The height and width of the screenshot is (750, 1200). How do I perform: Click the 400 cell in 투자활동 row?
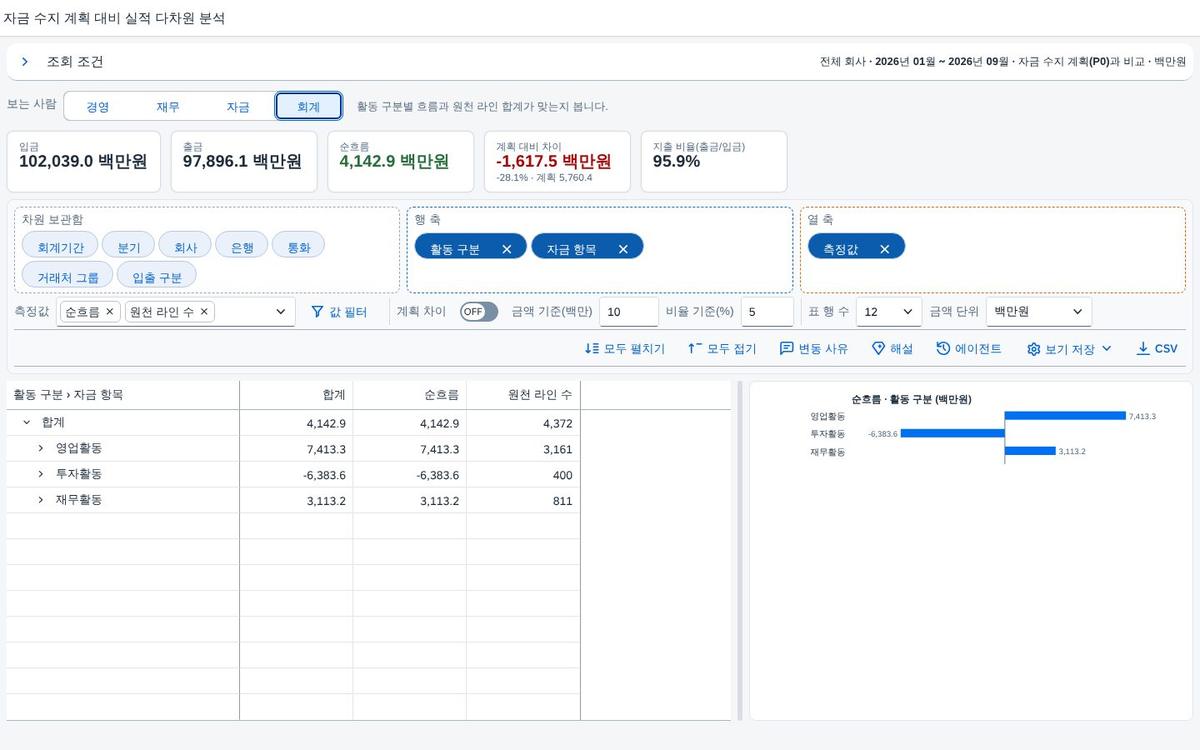(523, 475)
